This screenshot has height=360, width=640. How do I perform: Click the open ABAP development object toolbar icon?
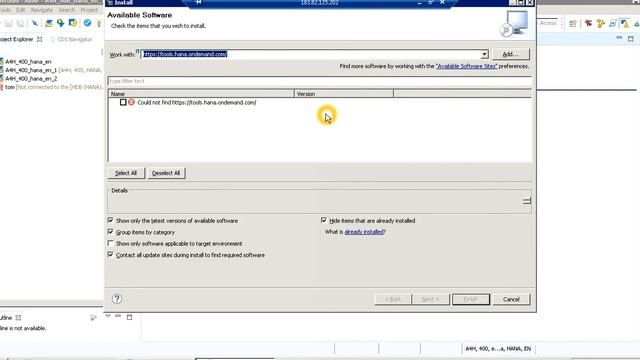pyautogui.click(x=49, y=23)
